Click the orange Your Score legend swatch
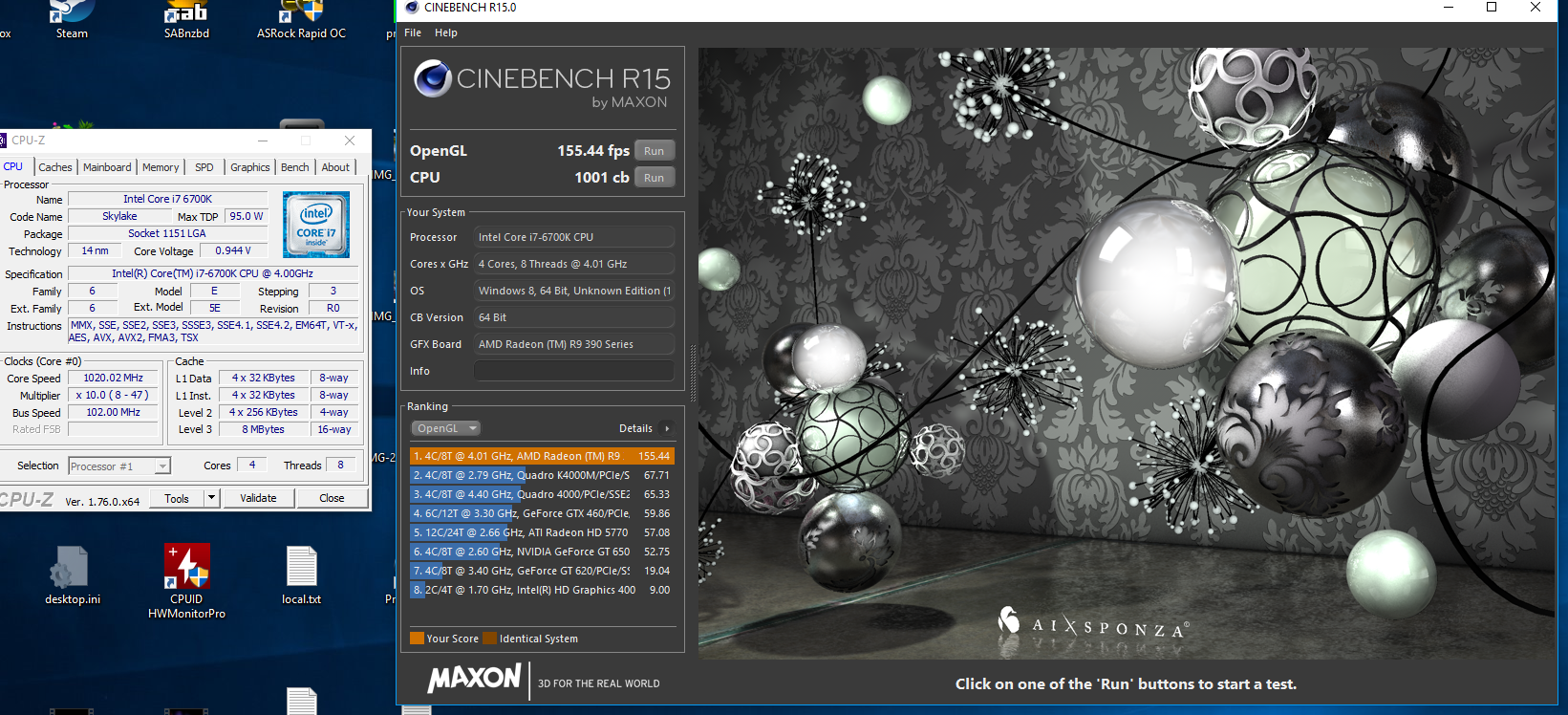Image resolution: width=1568 pixels, height=715 pixels. pyautogui.click(x=417, y=639)
